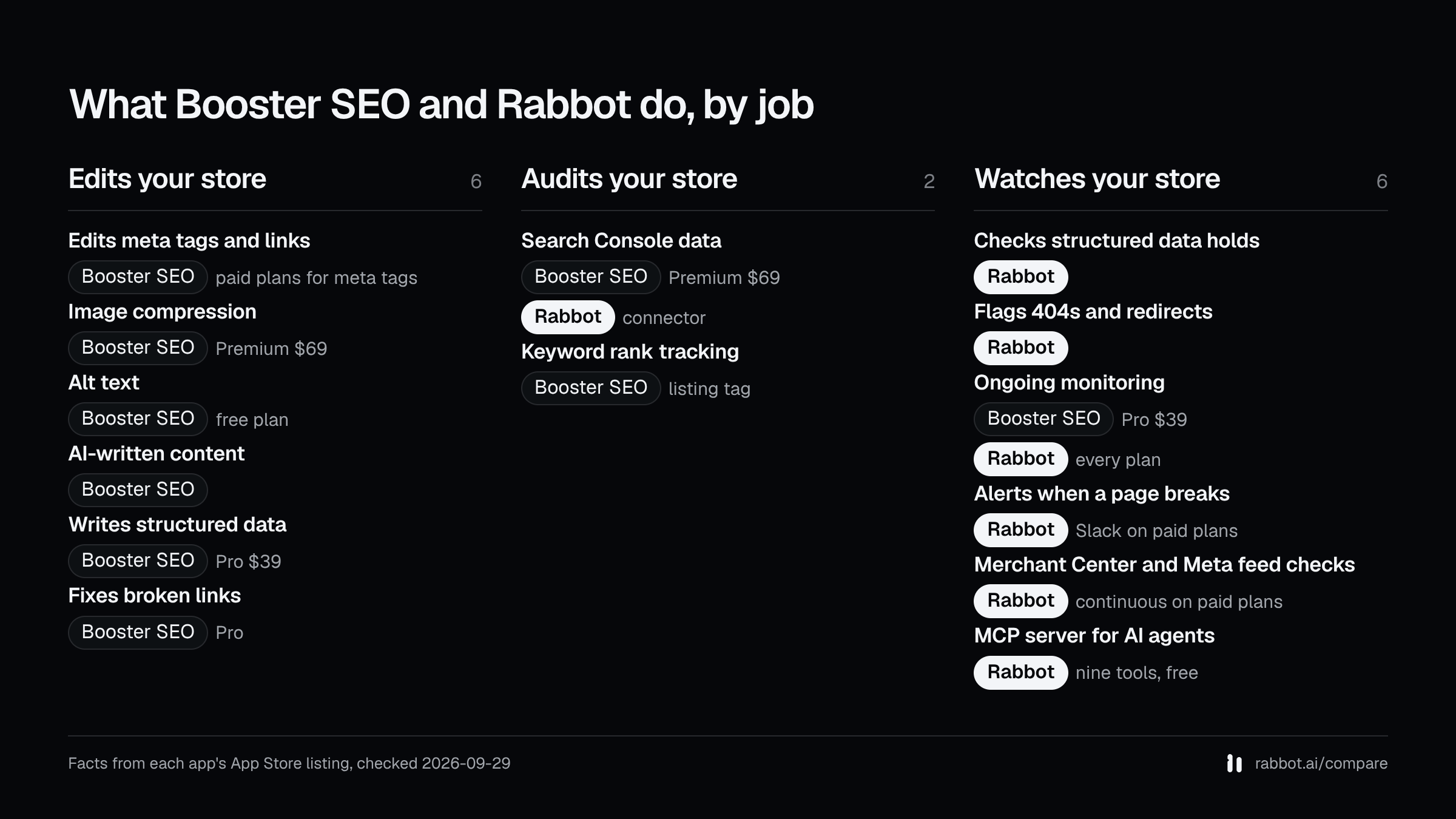Click the 'Search Console data' title
1456x819 pixels.
coord(621,241)
